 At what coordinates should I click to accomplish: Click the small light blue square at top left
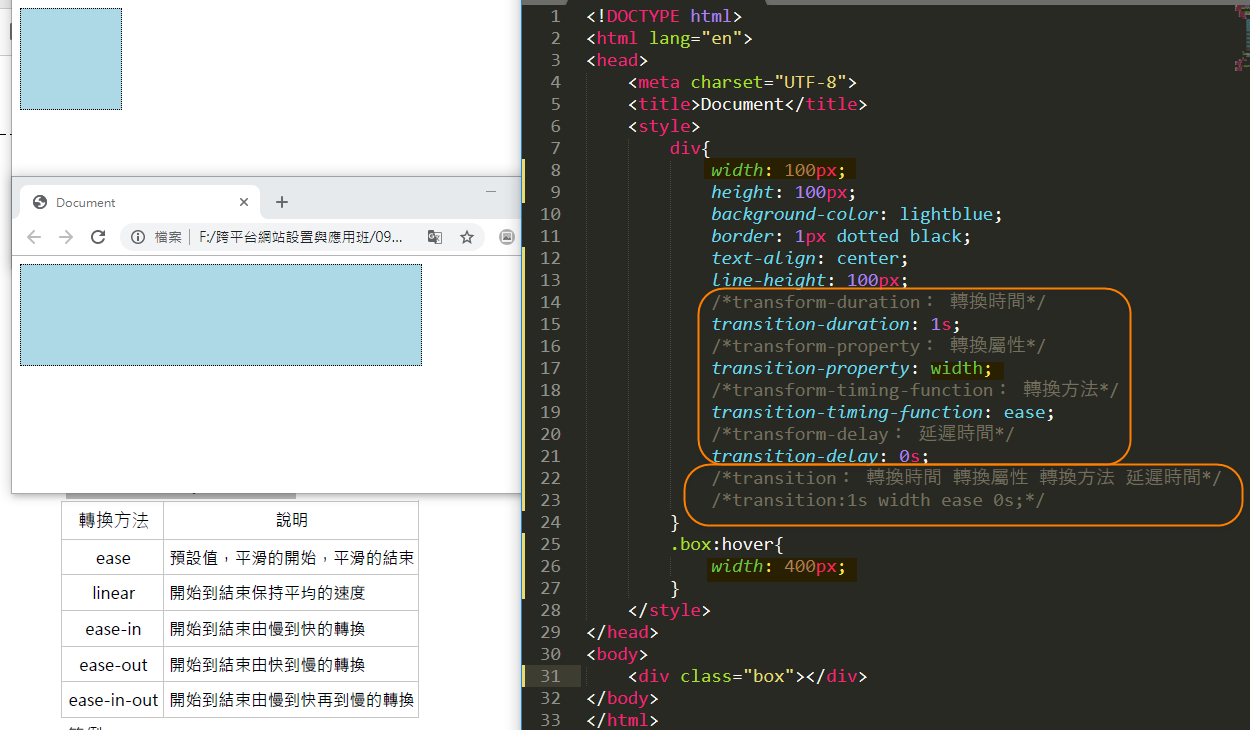click(x=71, y=59)
